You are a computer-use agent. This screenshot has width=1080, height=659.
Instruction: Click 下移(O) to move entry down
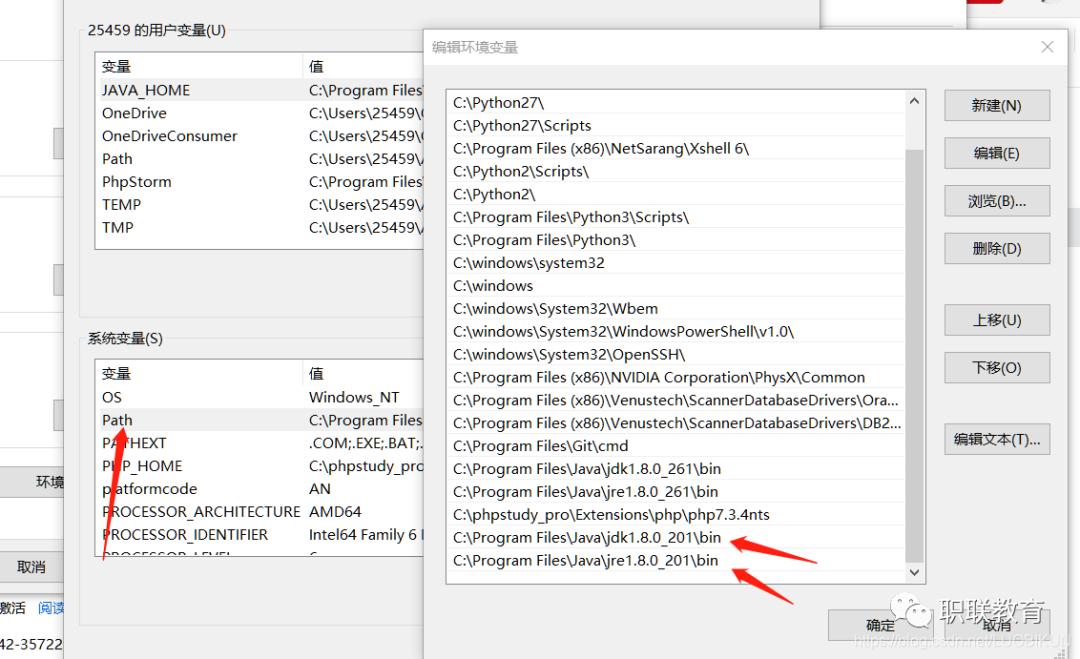(x=996, y=367)
